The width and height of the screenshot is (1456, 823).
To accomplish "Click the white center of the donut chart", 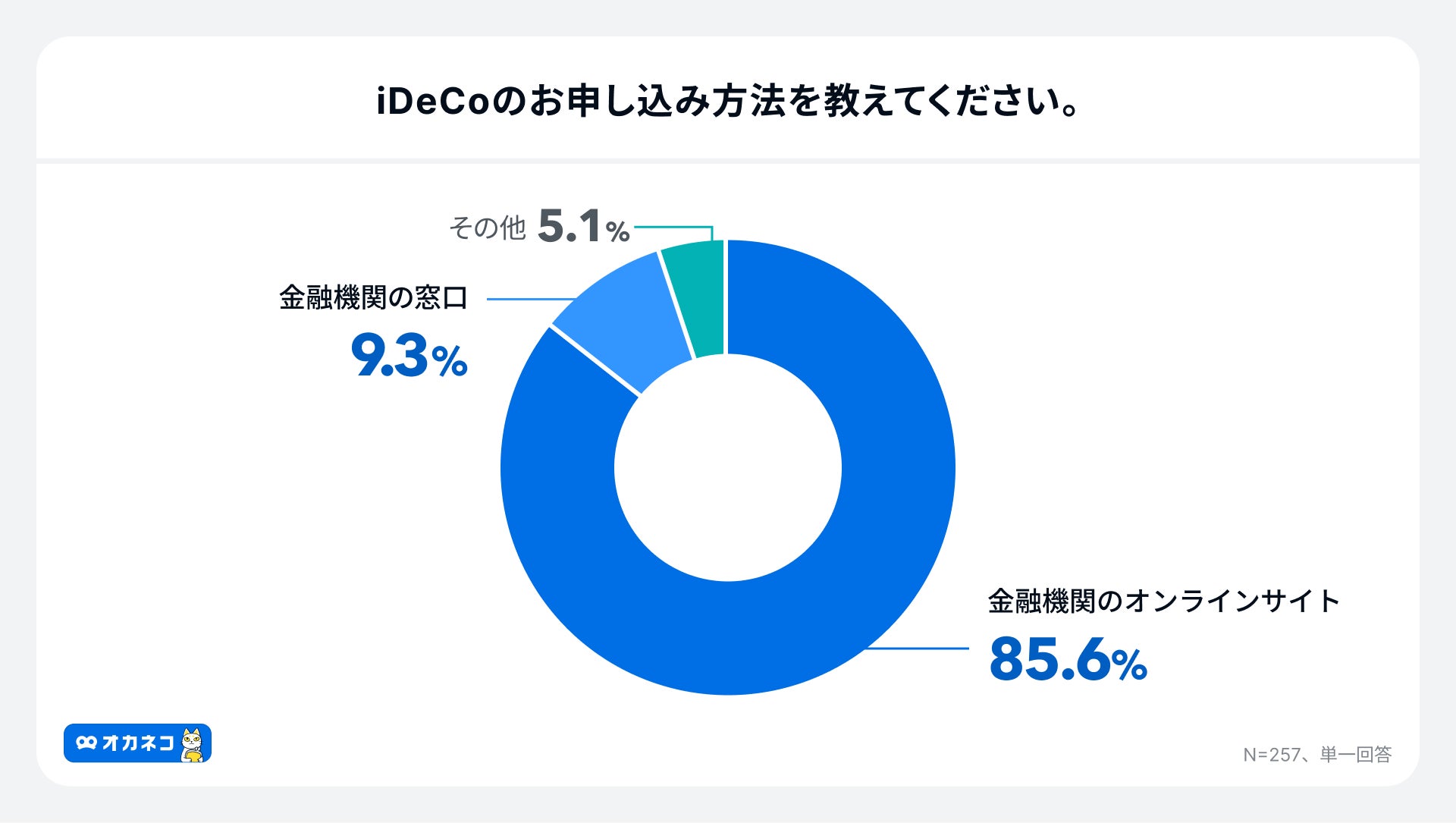I will pos(728,467).
